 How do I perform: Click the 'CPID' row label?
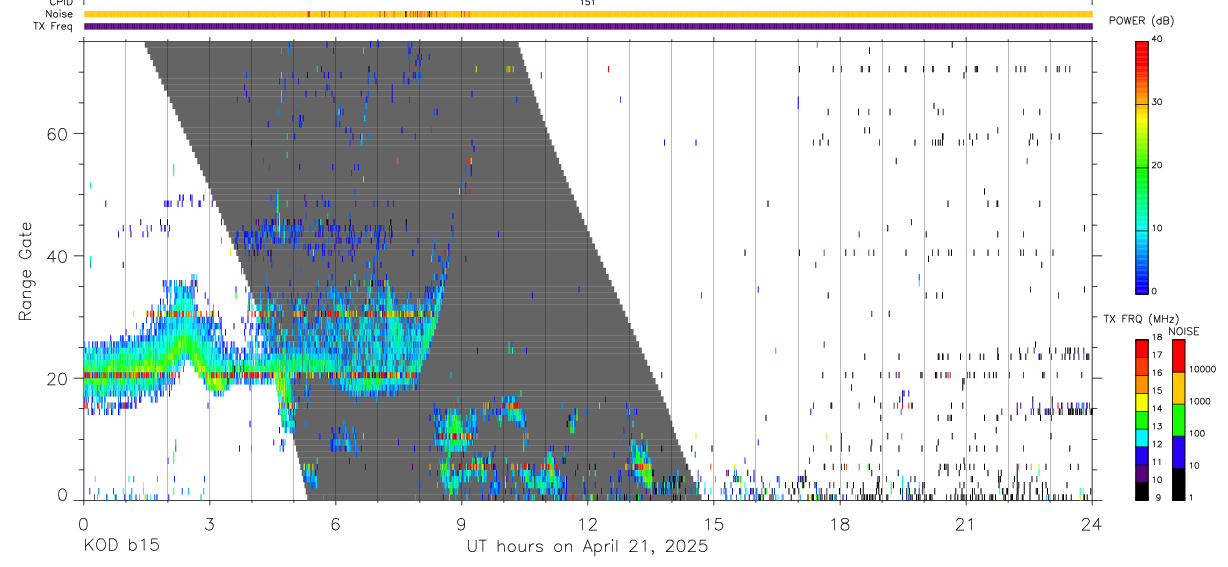62,3
